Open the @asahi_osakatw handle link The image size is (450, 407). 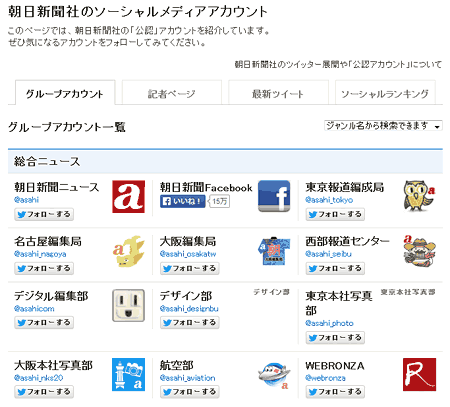point(188,254)
